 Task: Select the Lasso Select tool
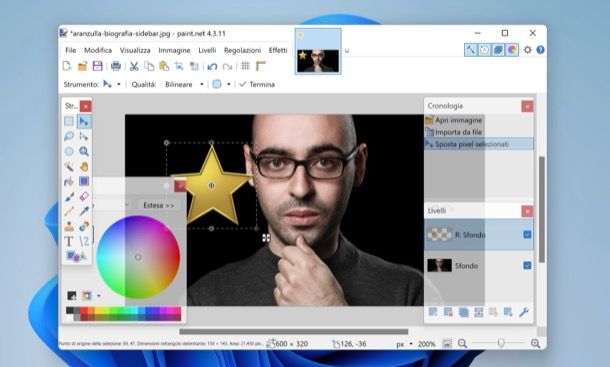(x=69, y=136)
